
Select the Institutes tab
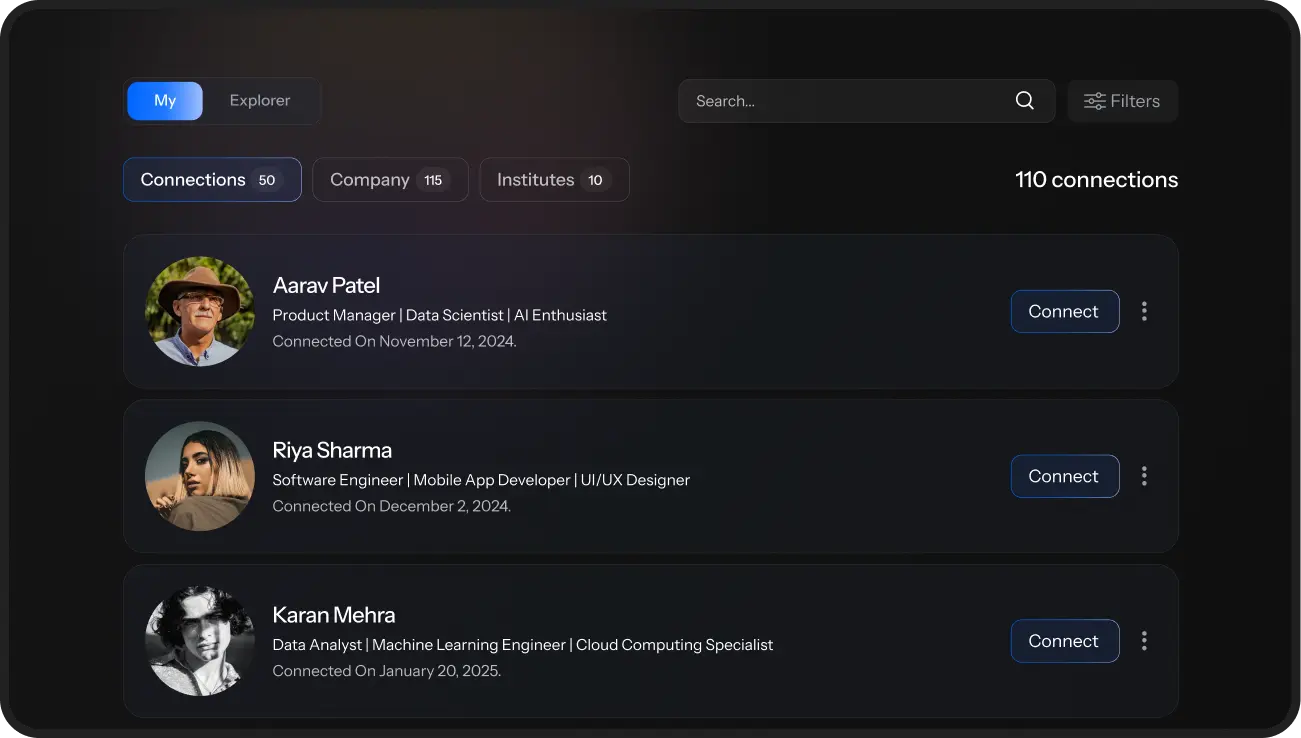[x=554, y=180]
